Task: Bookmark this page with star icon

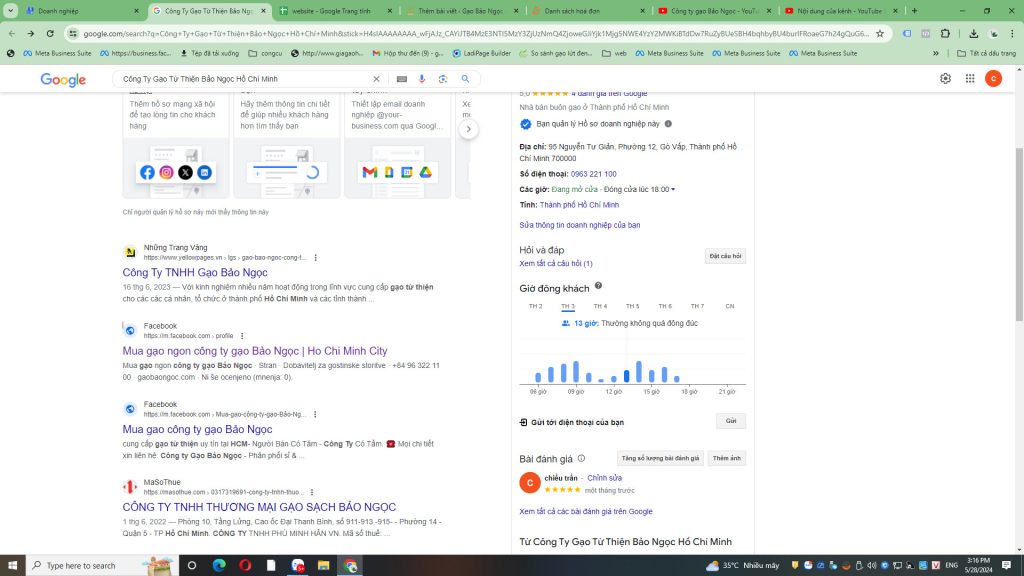Action: [x=879, y=33]
